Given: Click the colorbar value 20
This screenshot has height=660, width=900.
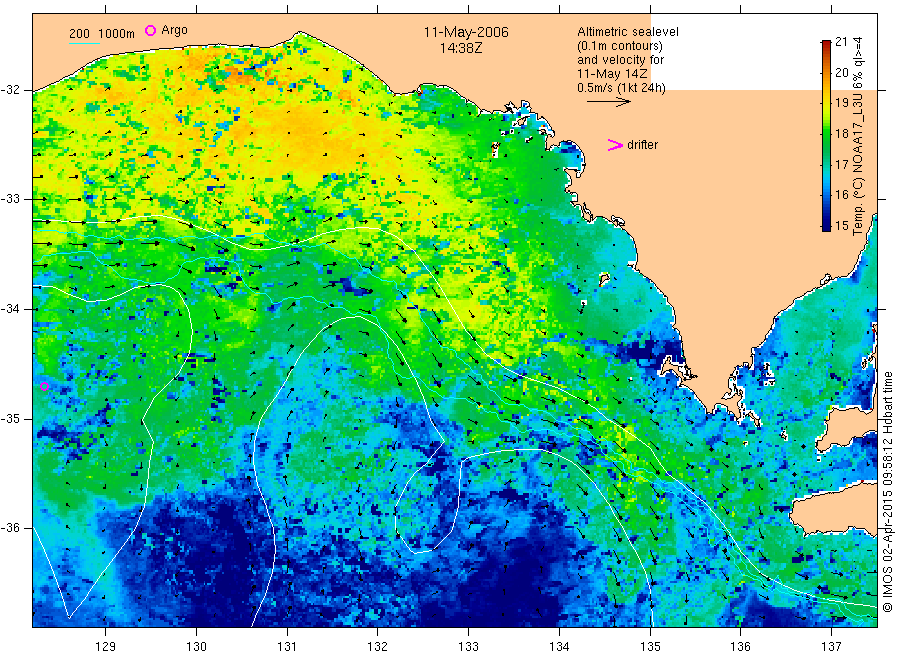Looking at the screenshot, I should [x=841, y=72].
